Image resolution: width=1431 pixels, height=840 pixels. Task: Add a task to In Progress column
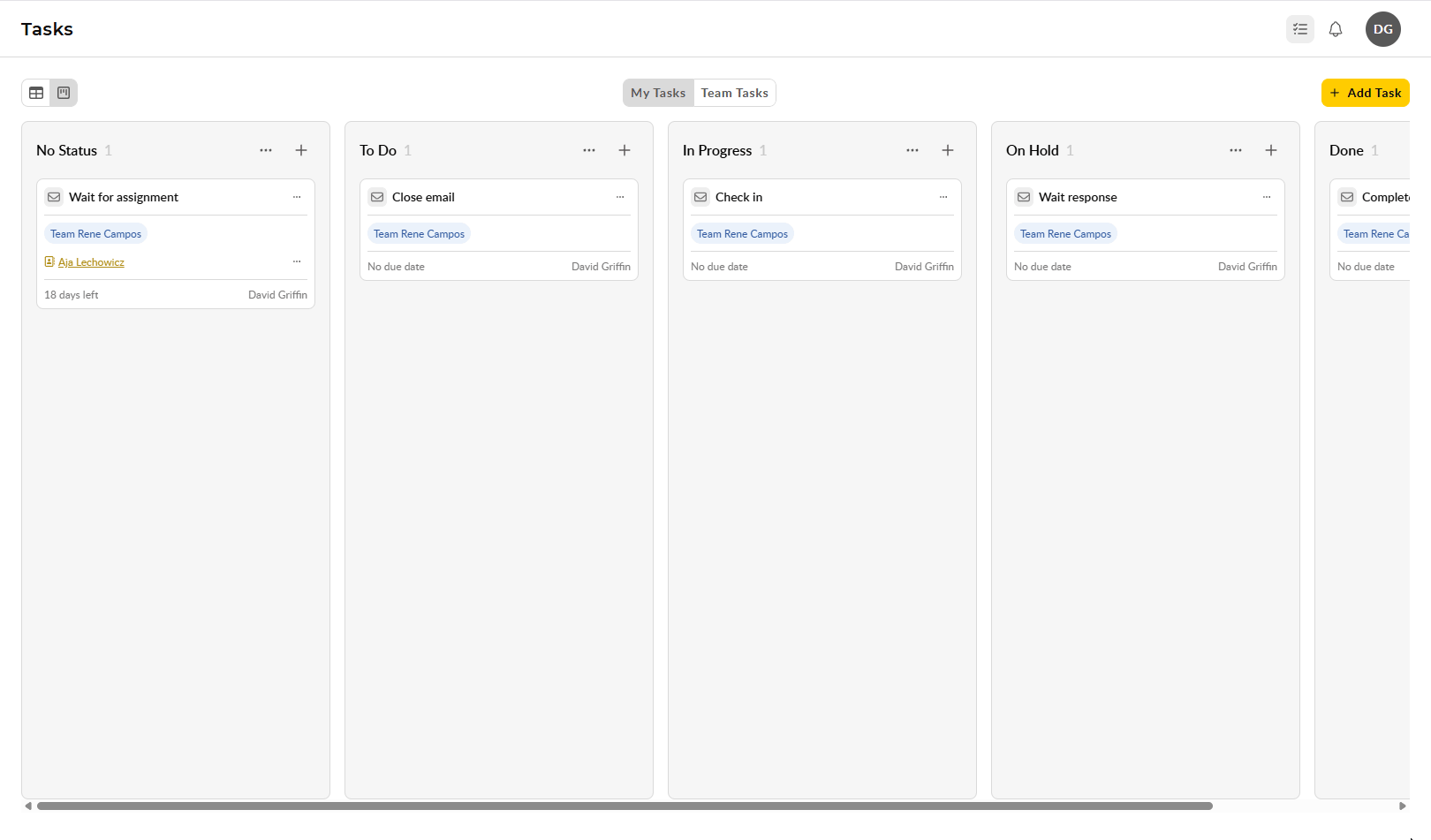click(948, 150)
